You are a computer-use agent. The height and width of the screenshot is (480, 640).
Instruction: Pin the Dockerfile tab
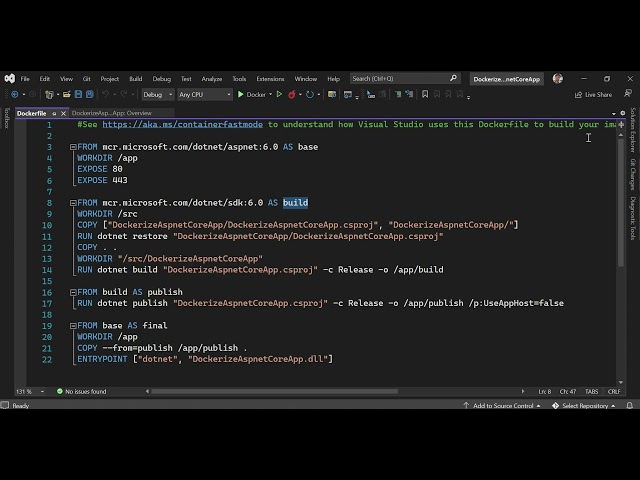[x=54, y=113]
